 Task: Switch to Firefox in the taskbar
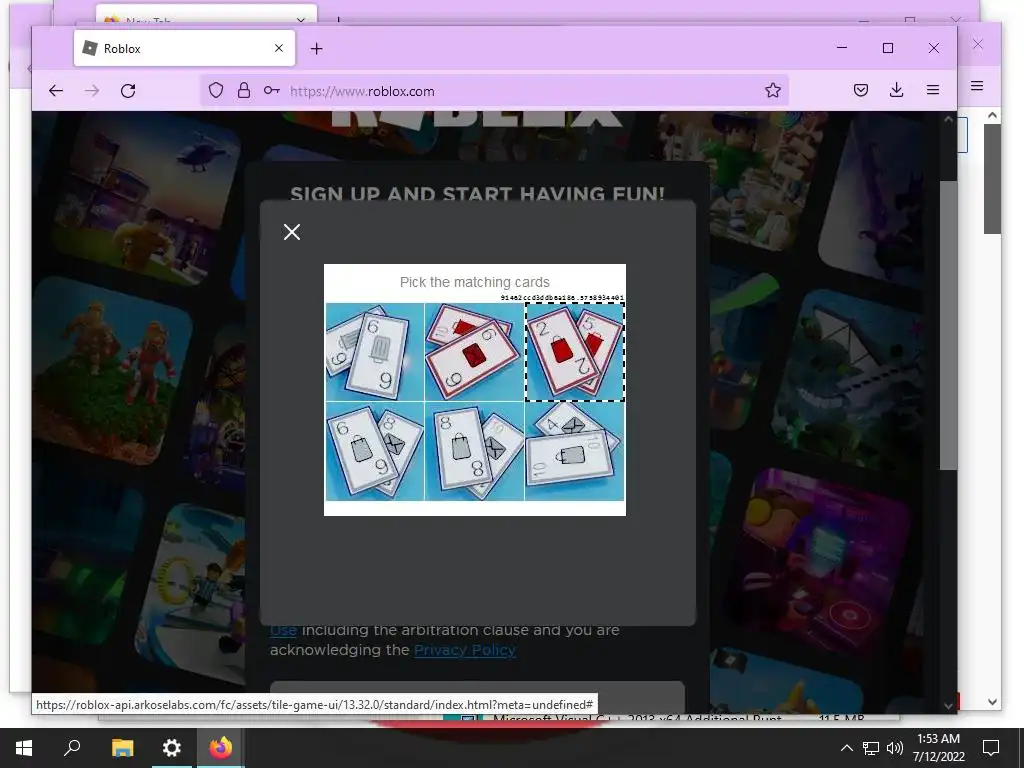point(221,748)
